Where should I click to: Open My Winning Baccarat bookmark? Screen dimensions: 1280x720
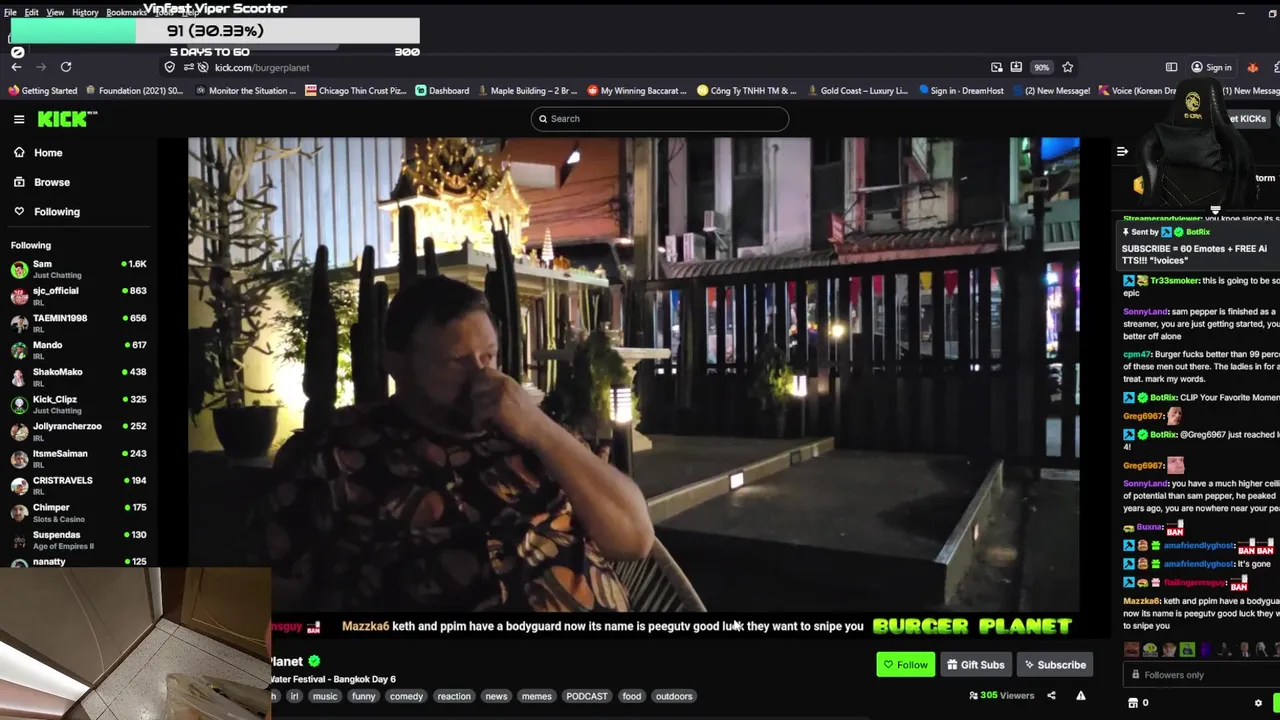(637, 91)
